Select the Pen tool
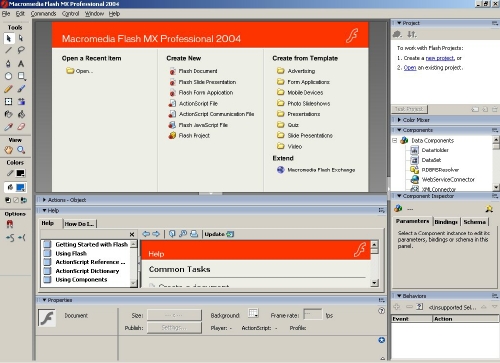 9,63
